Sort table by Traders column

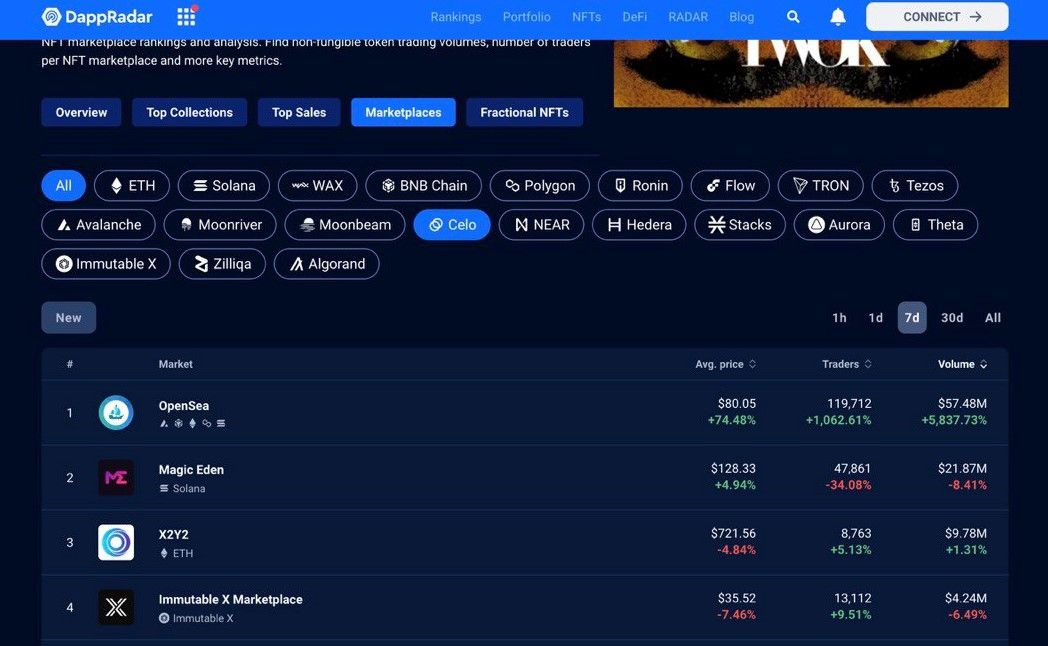(847, 364)
